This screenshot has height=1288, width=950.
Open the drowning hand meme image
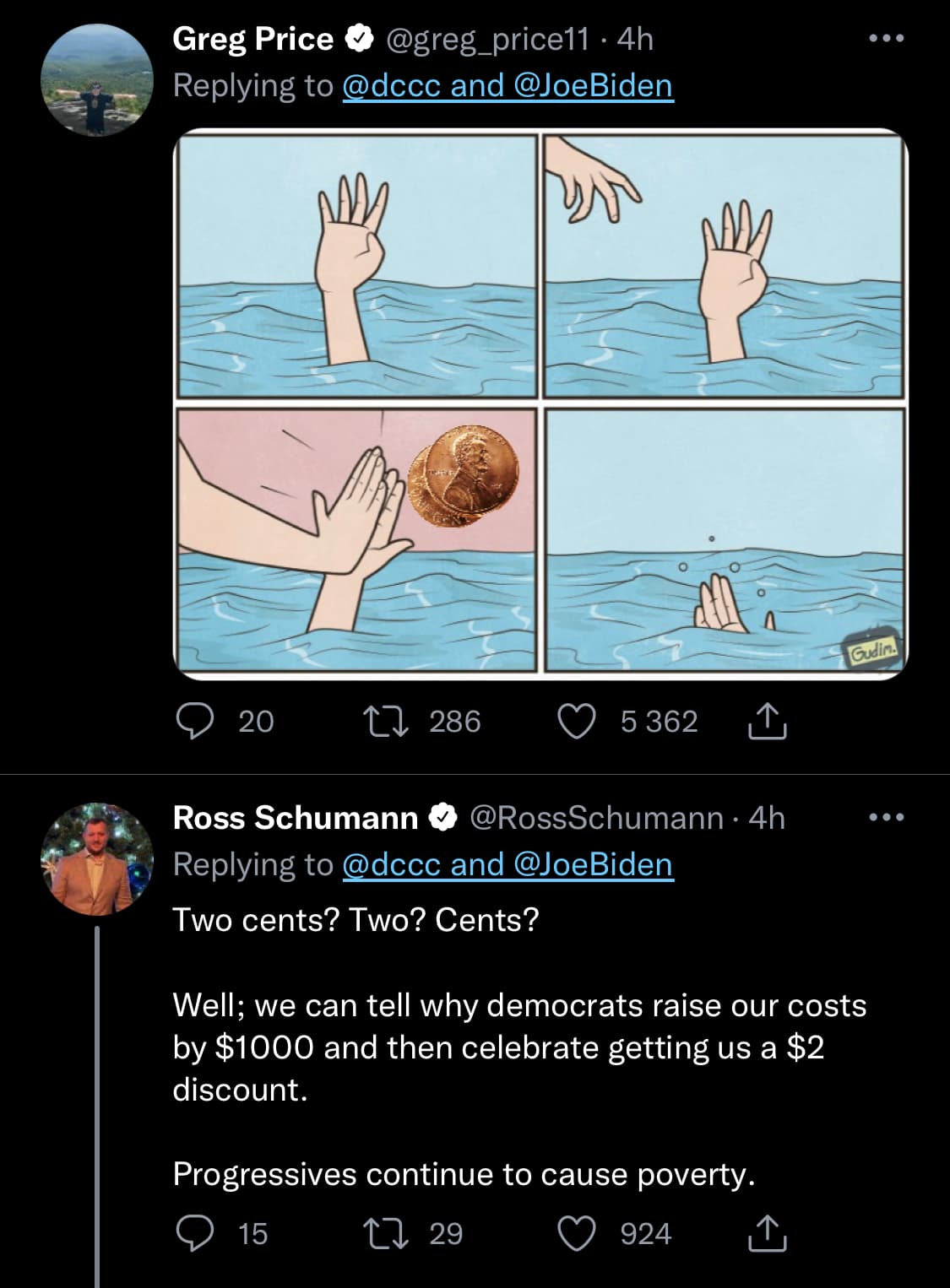click(540, 404)
